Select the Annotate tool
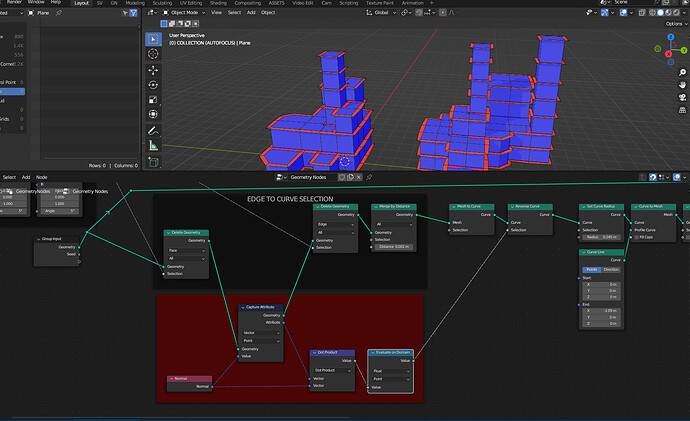Viewport: 690px width, 421px height. click(153, 131)
